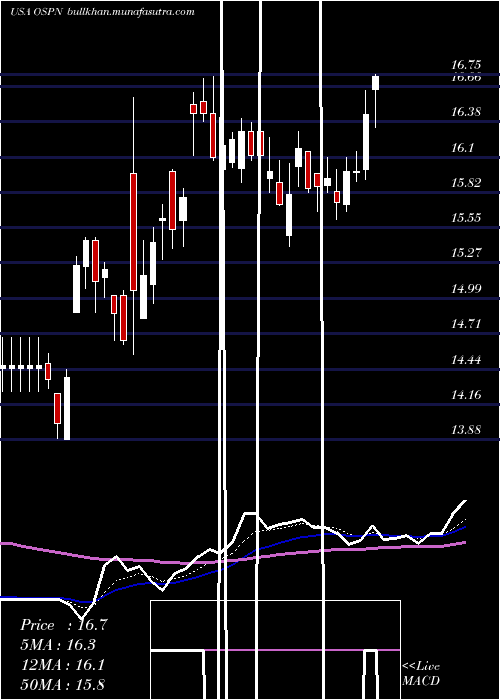500x700 pixels.
Task: Click the 16.1 price axis label
Action: pos(462,148)
